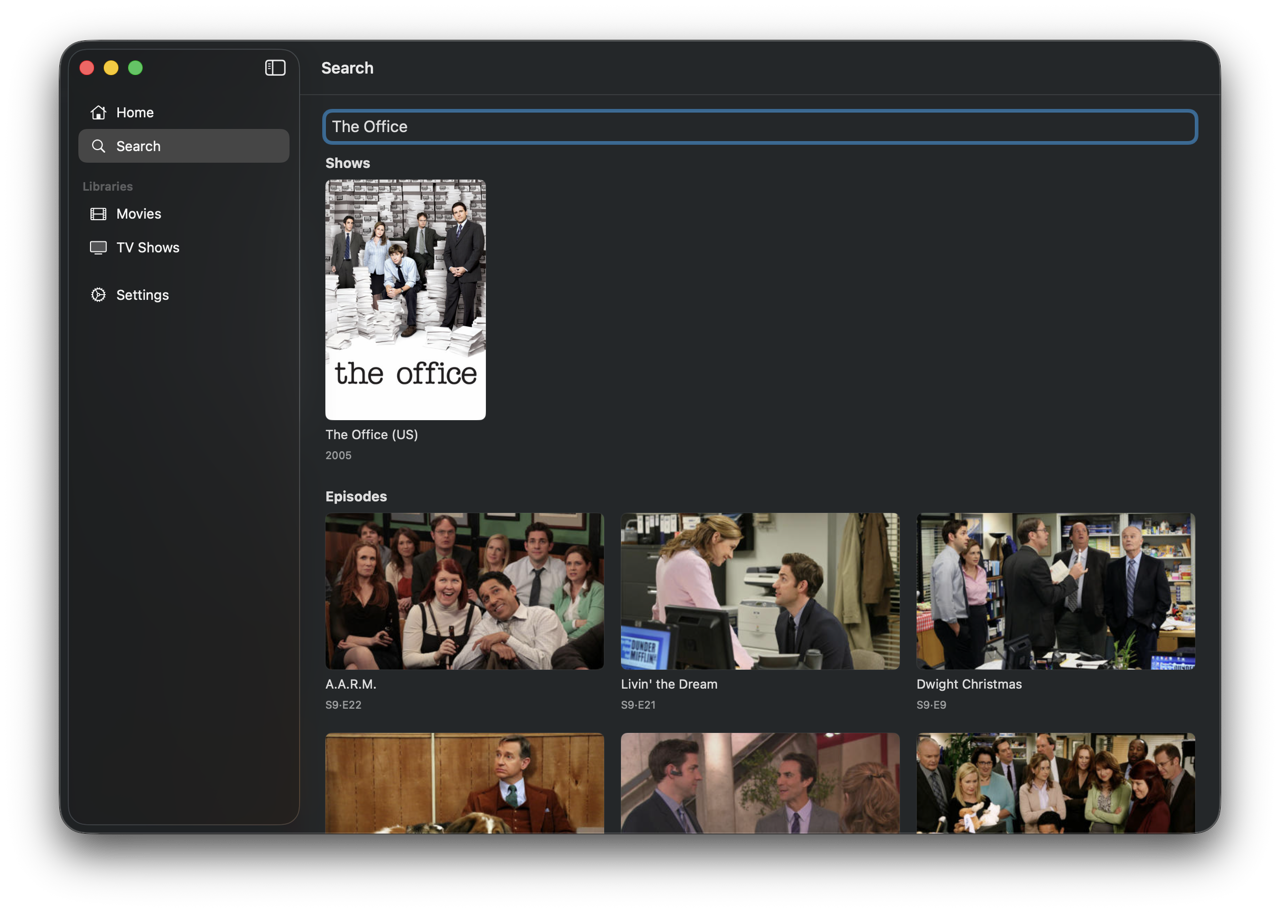Click the Settings gear icon
1280x912 pixels.
[x=98, y=295]
